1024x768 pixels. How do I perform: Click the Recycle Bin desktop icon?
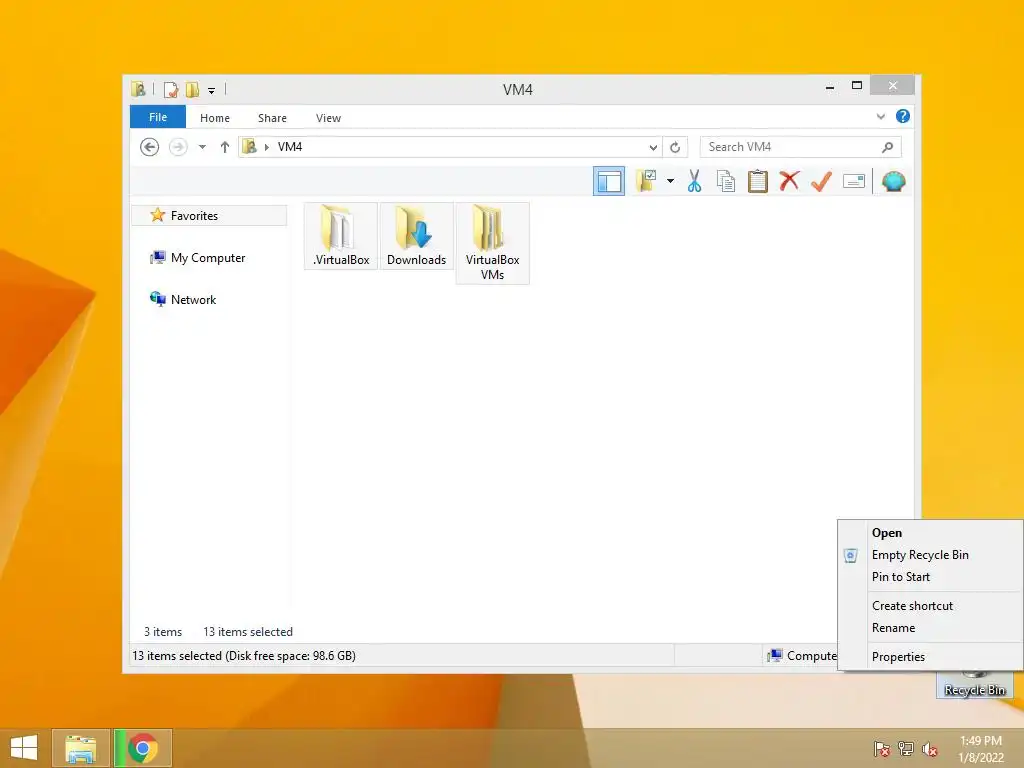click(x=974, y=684)
